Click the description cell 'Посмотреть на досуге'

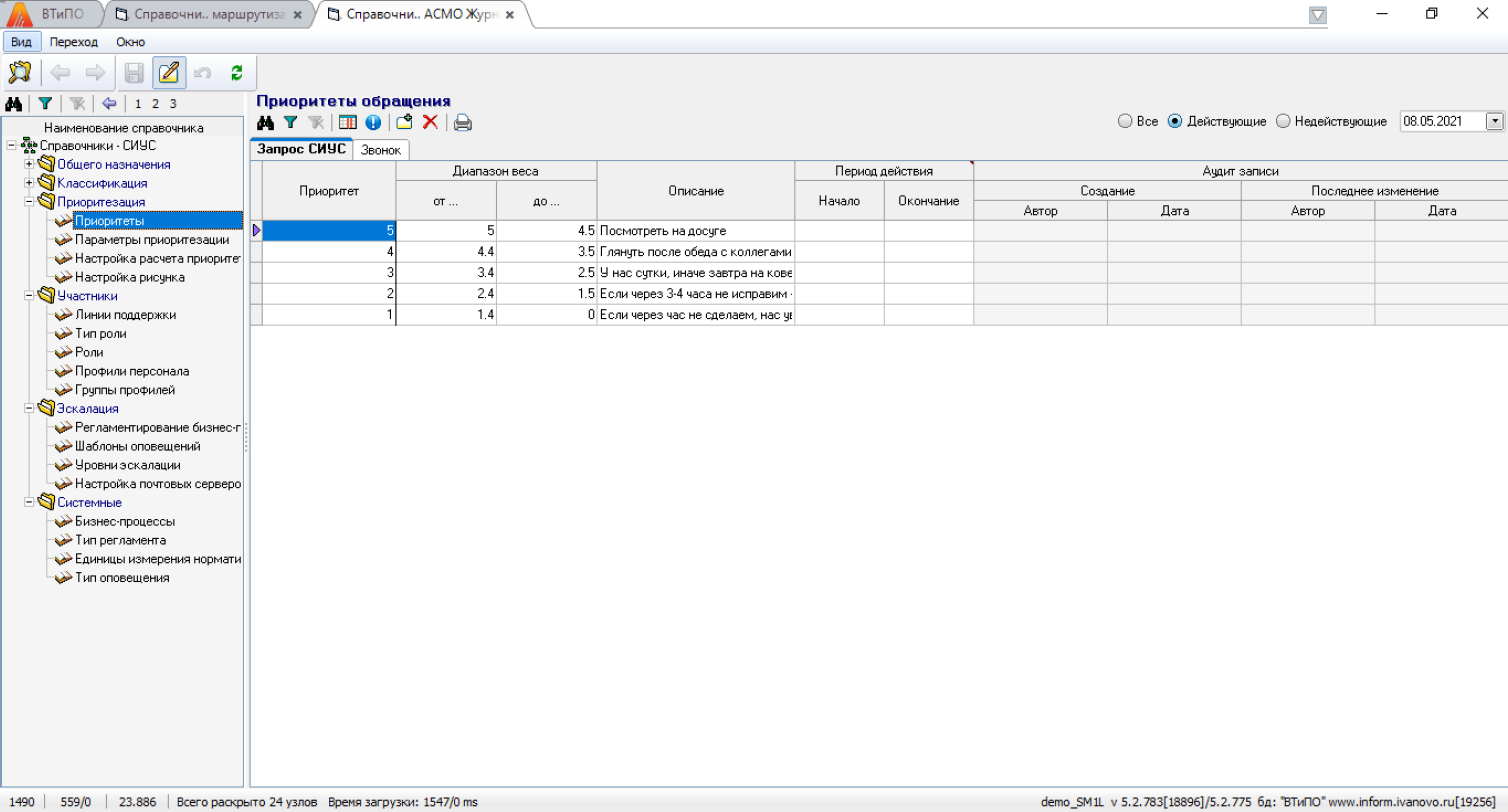(x=695, y=231)
